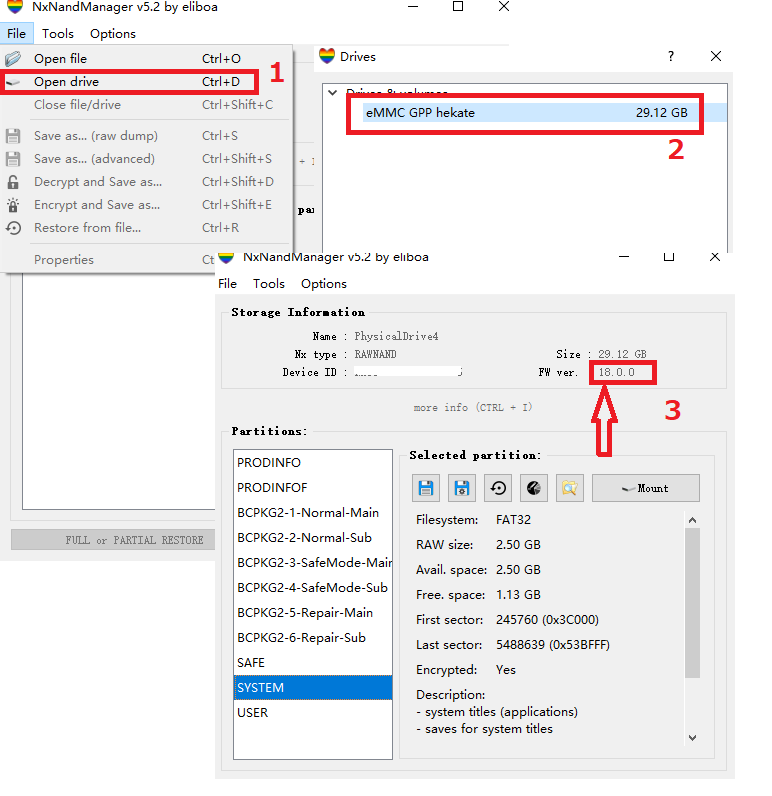The height and width of the screenshot is (796, 772).
Task: Select Decrypt and Save as... entry
Action: [146, 182]
